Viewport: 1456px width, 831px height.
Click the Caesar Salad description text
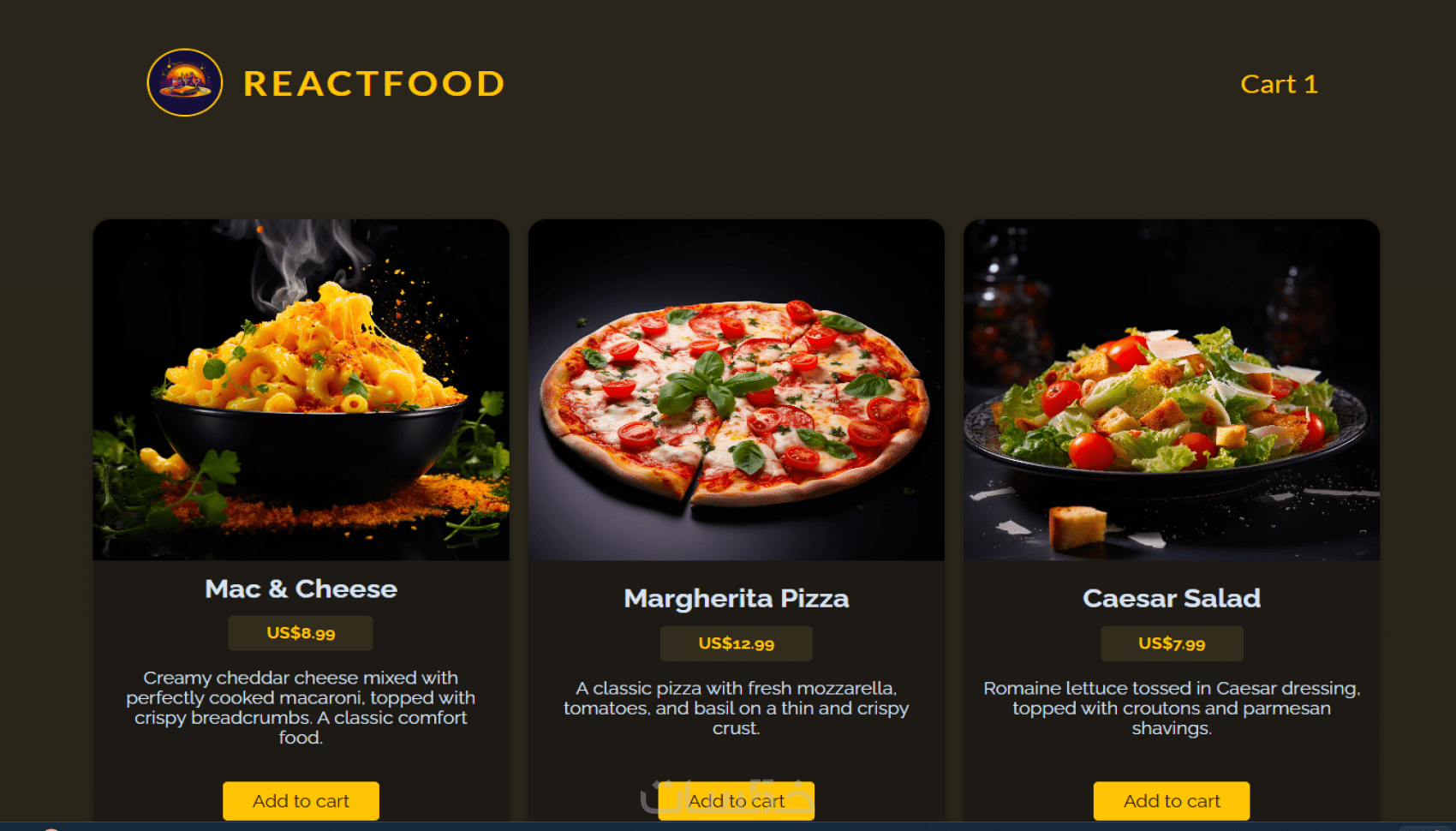point(1172,708)
